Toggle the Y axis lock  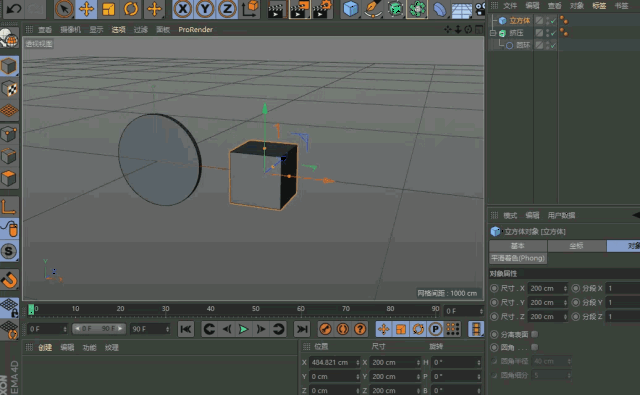(x=205, y=9)
